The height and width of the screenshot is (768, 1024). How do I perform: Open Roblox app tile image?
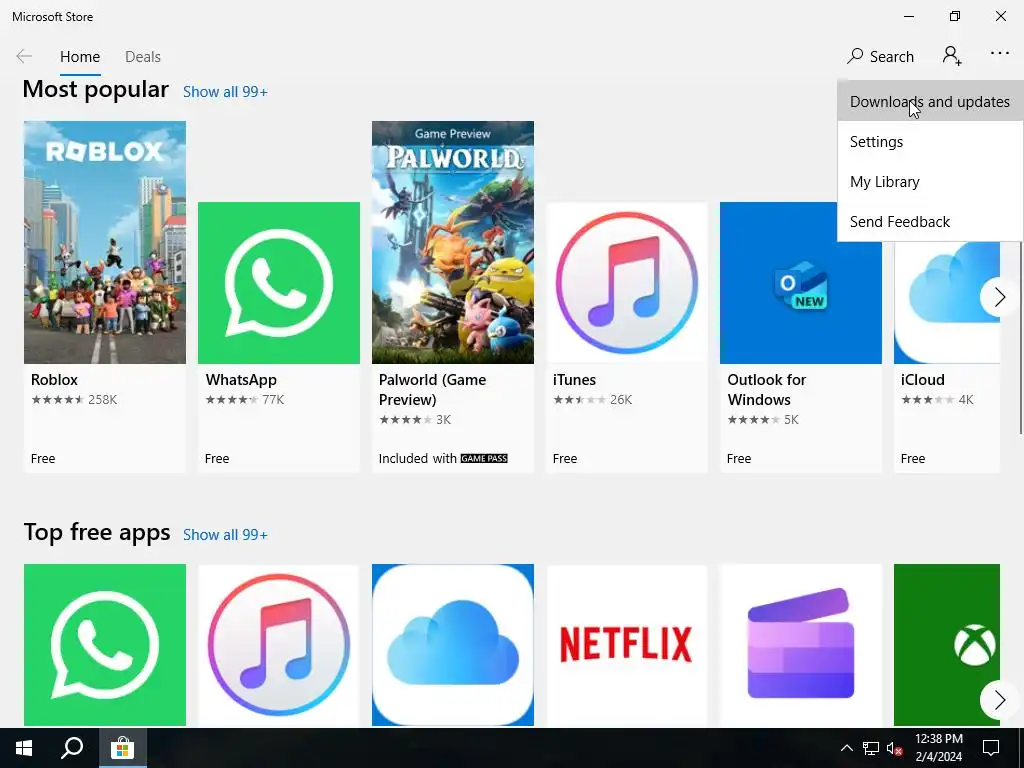pyautogui.click(x=104, y=242)
